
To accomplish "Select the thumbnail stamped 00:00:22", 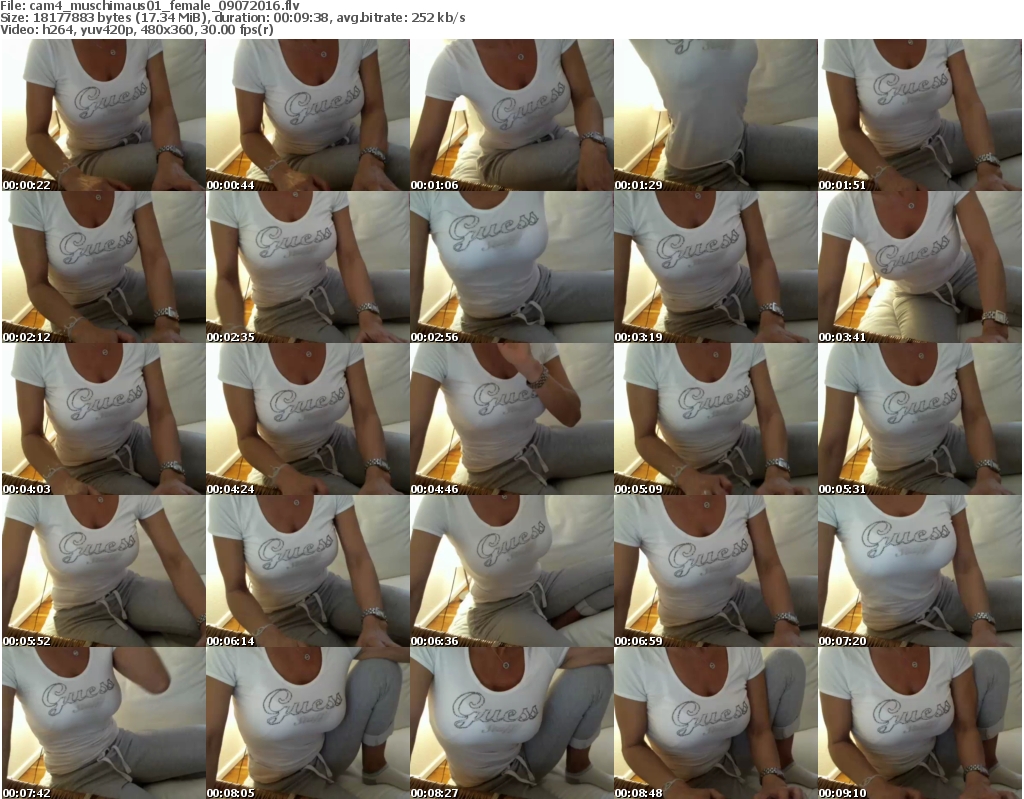I will pos(103,115).
